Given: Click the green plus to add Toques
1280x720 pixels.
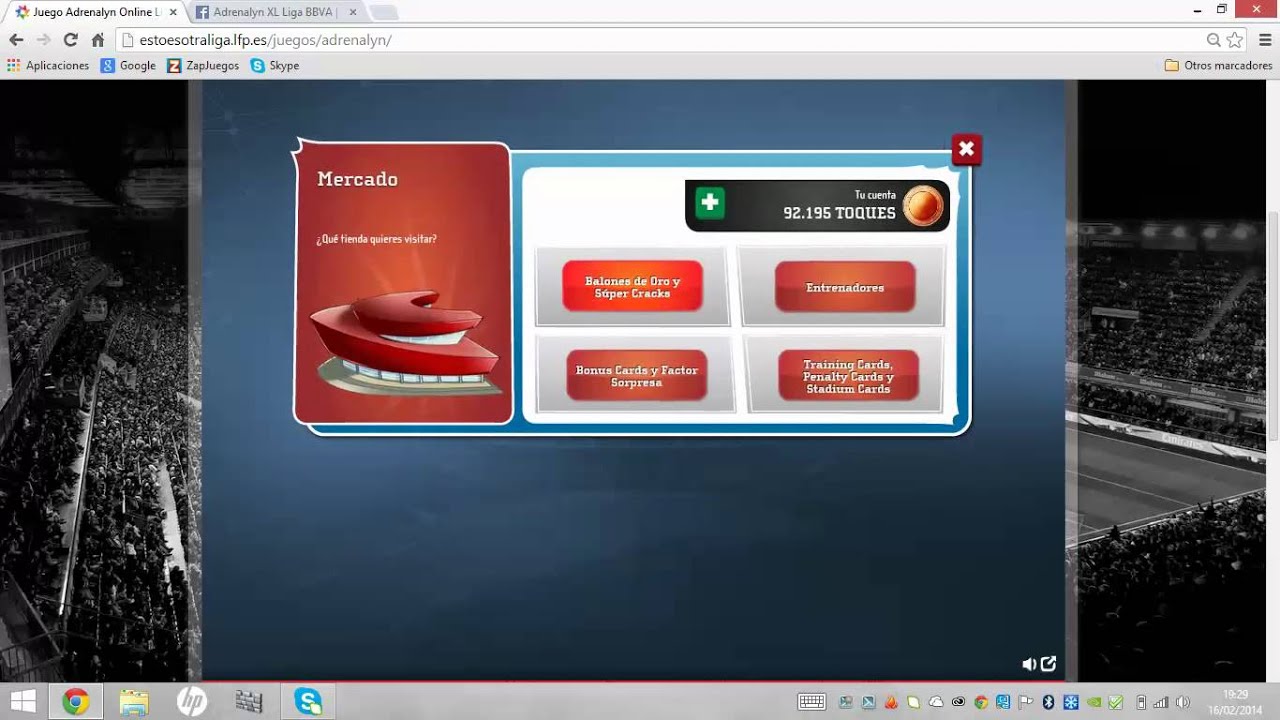Looking at the screenshot, I should point(710,203).
